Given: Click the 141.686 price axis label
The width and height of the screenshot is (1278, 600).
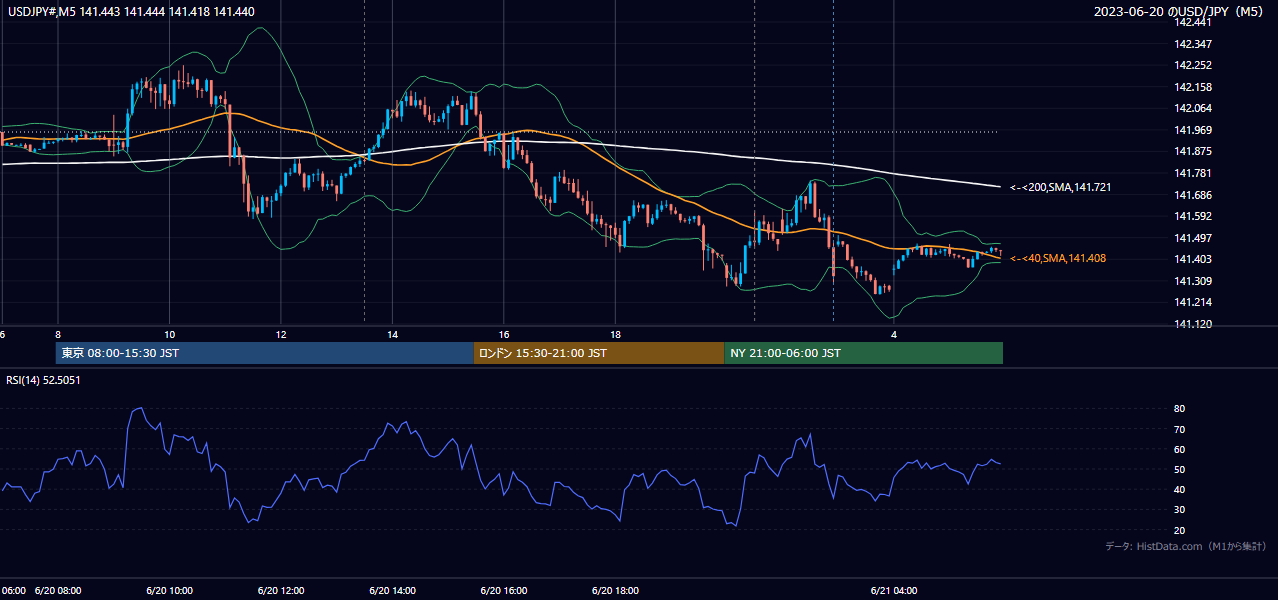Looking at the screenshot, I should click(x=1192, y=195).
